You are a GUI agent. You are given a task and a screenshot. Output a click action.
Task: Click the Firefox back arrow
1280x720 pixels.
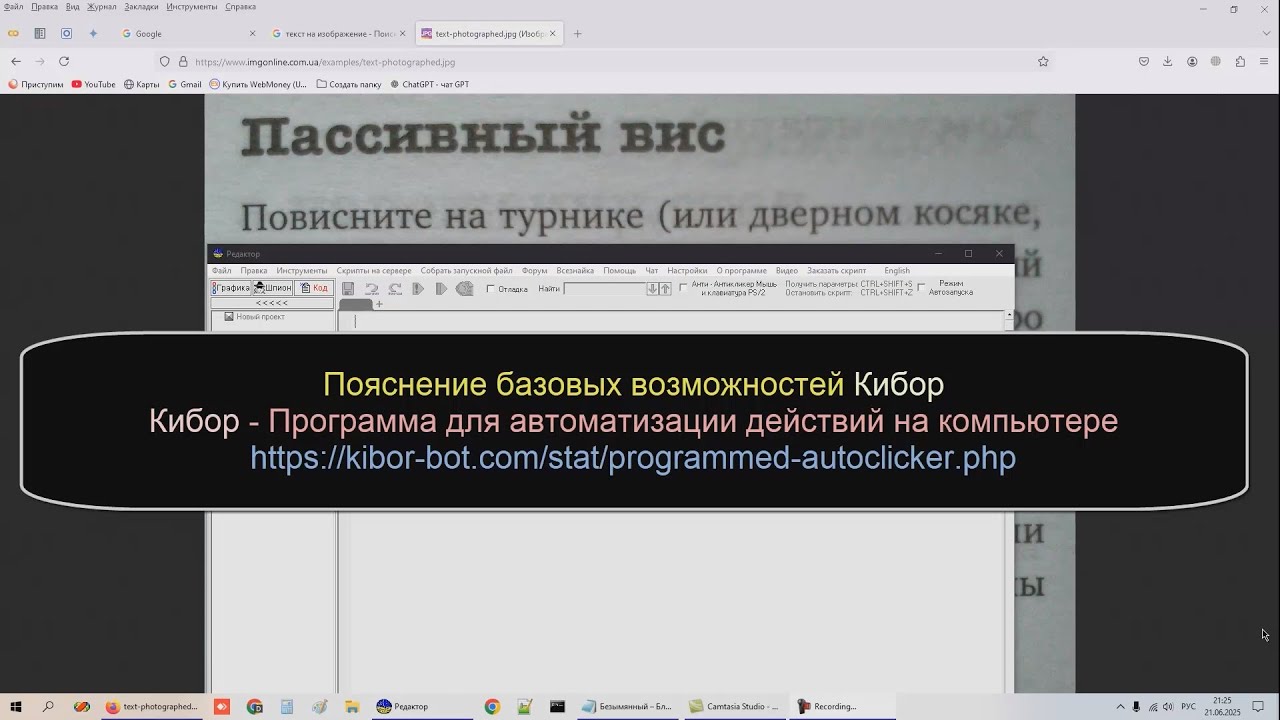click(16, 61)
